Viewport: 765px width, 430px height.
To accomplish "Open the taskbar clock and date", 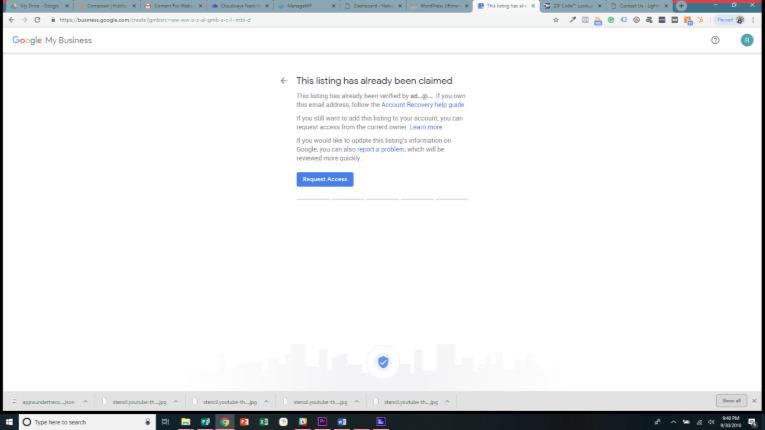I will (x=730, y=422).
